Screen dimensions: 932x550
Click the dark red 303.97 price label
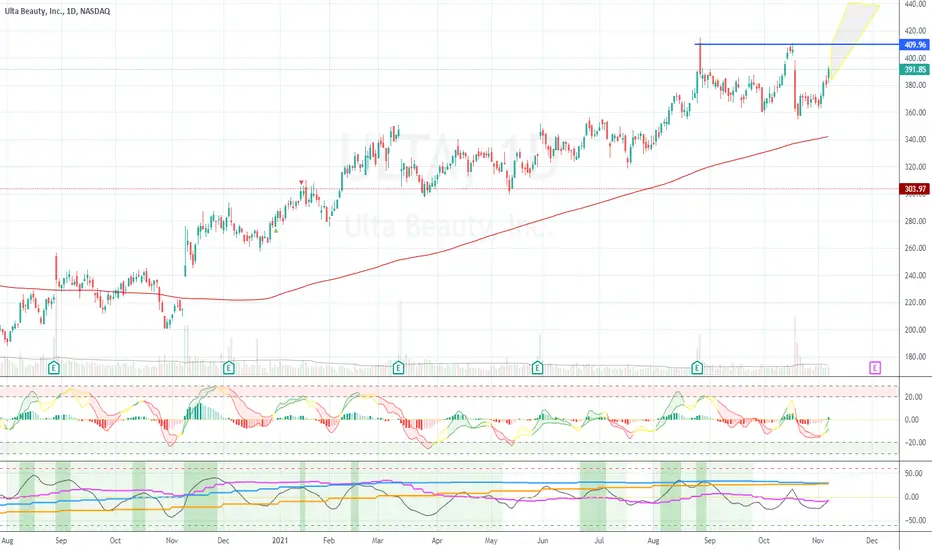(915, 189)
